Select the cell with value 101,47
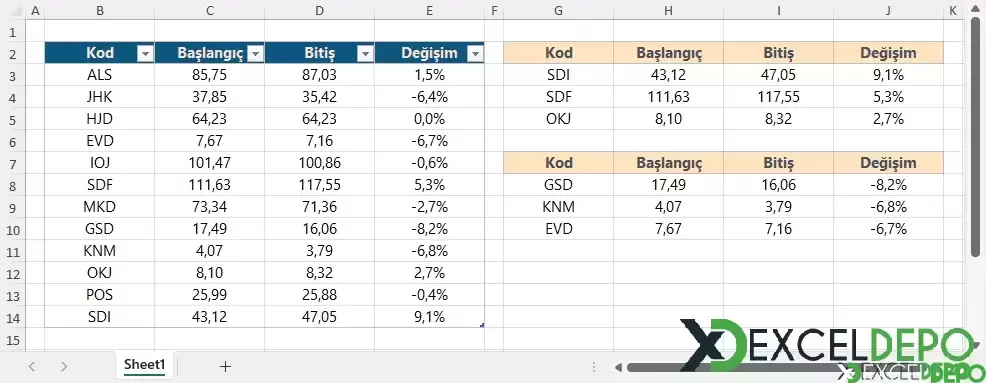Screen dimensions: 986x383 pyautogui.click(x=209, y=164)
